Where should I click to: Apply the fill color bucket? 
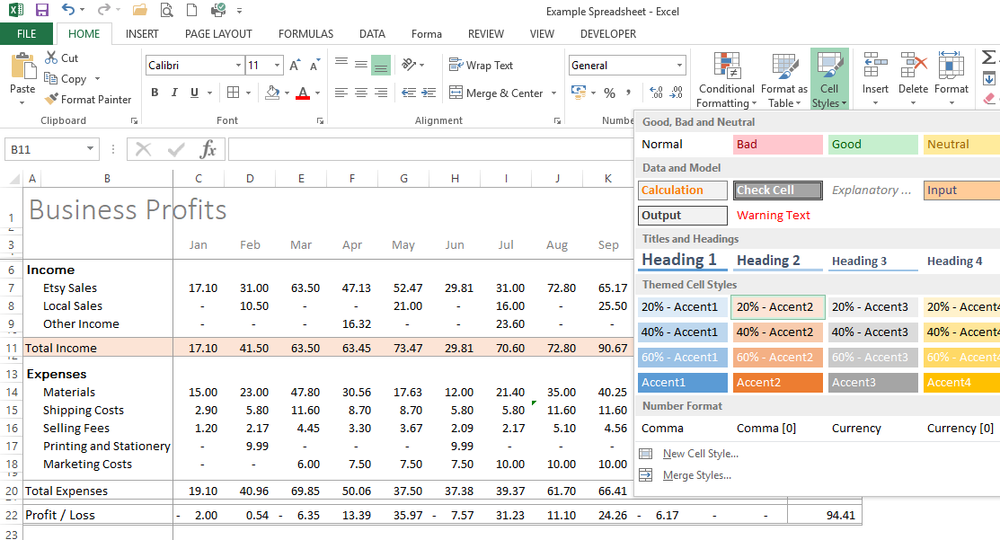[272, 93]
